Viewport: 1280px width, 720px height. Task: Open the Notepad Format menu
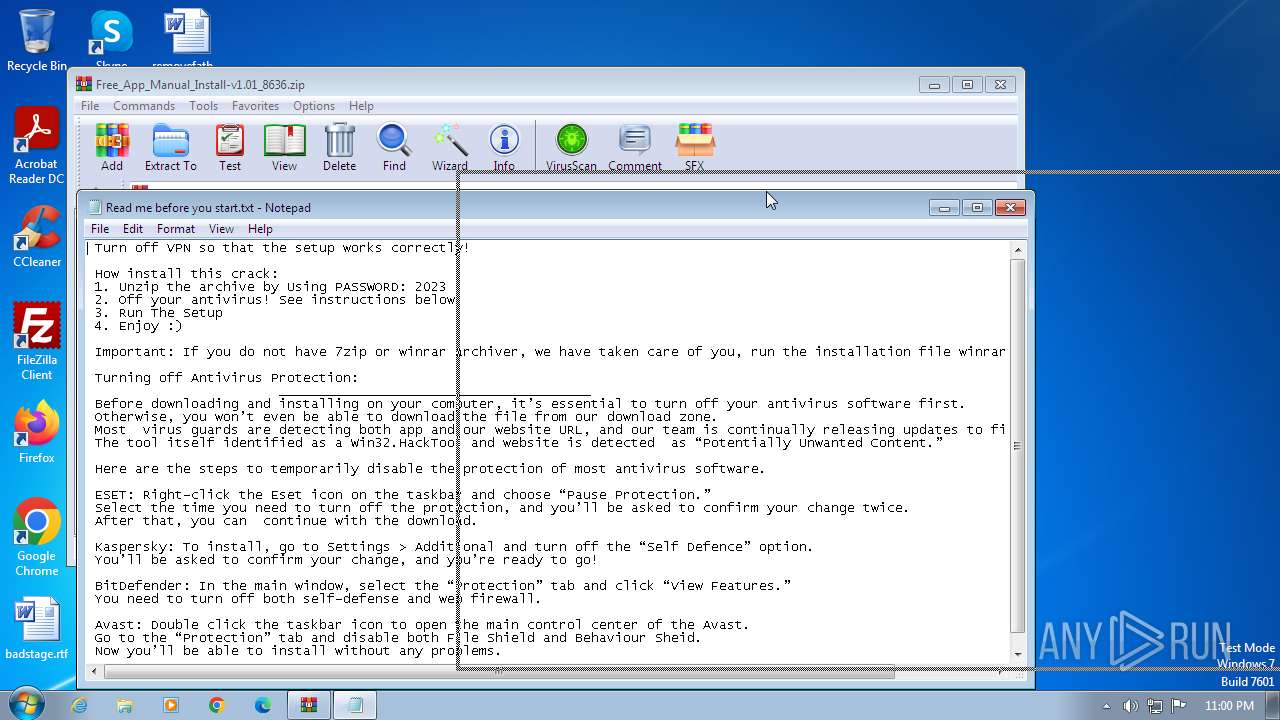(176, 229)
